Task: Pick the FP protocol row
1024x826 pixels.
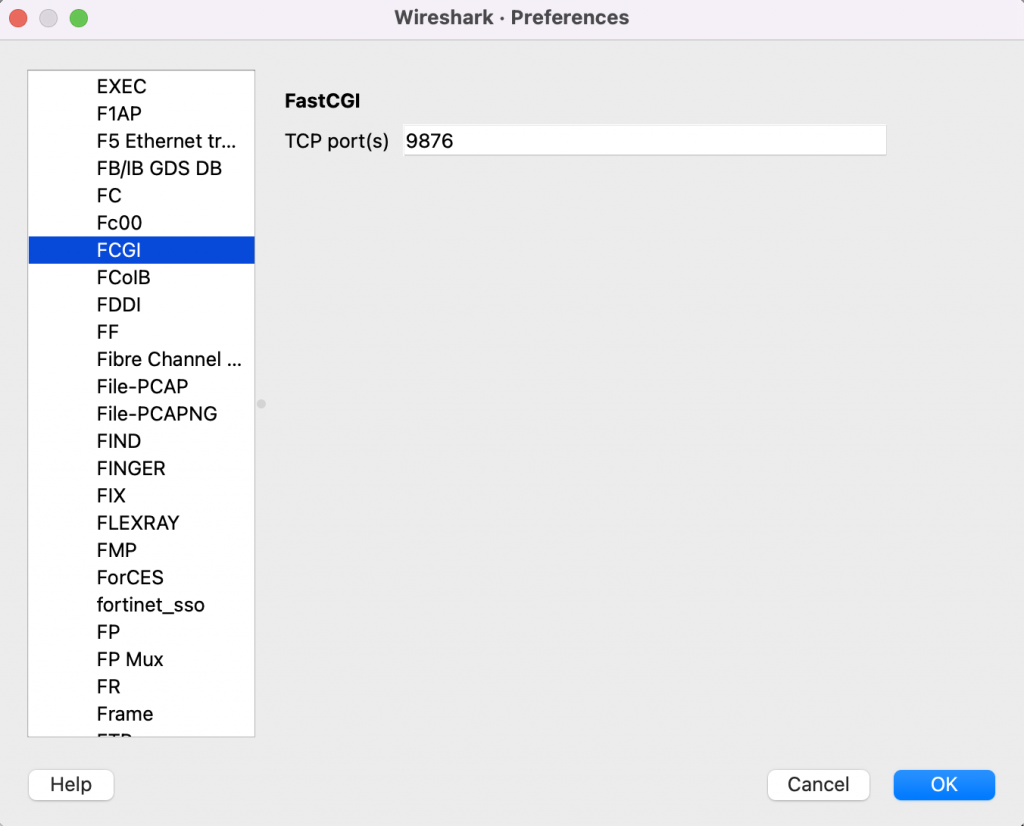Action: click(142, 633)
